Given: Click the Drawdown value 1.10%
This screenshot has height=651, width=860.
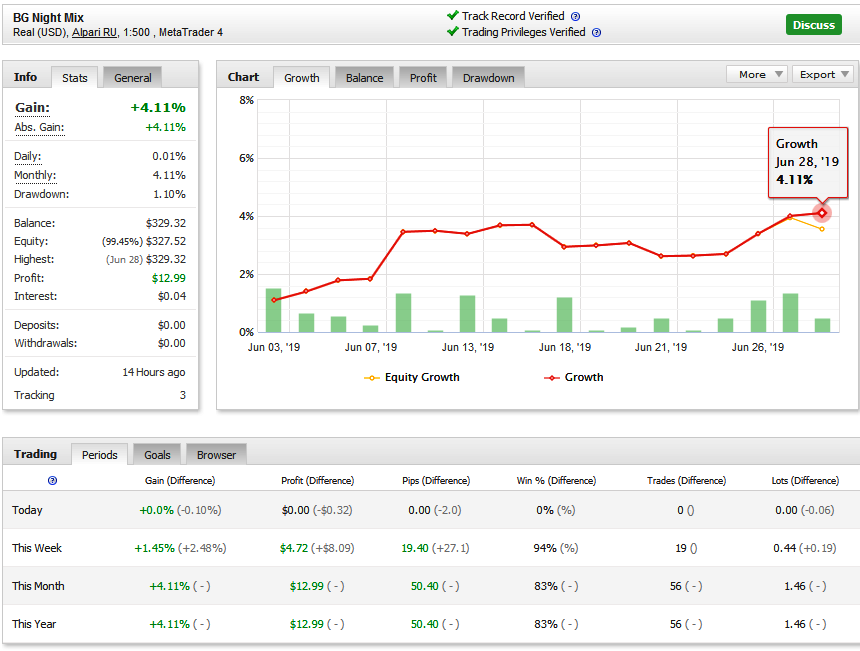Looking at the screenshot, I should pyautogui.click(x=169, y=194).
